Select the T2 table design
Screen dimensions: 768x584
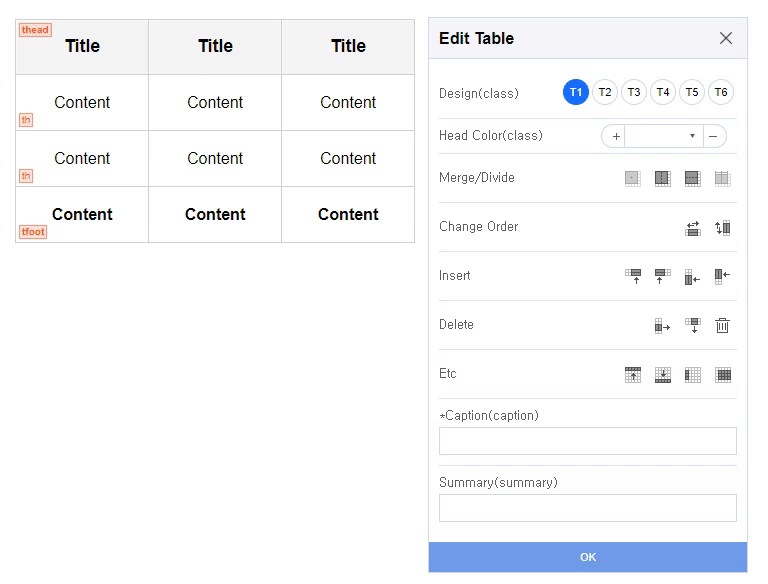(604, 93)
